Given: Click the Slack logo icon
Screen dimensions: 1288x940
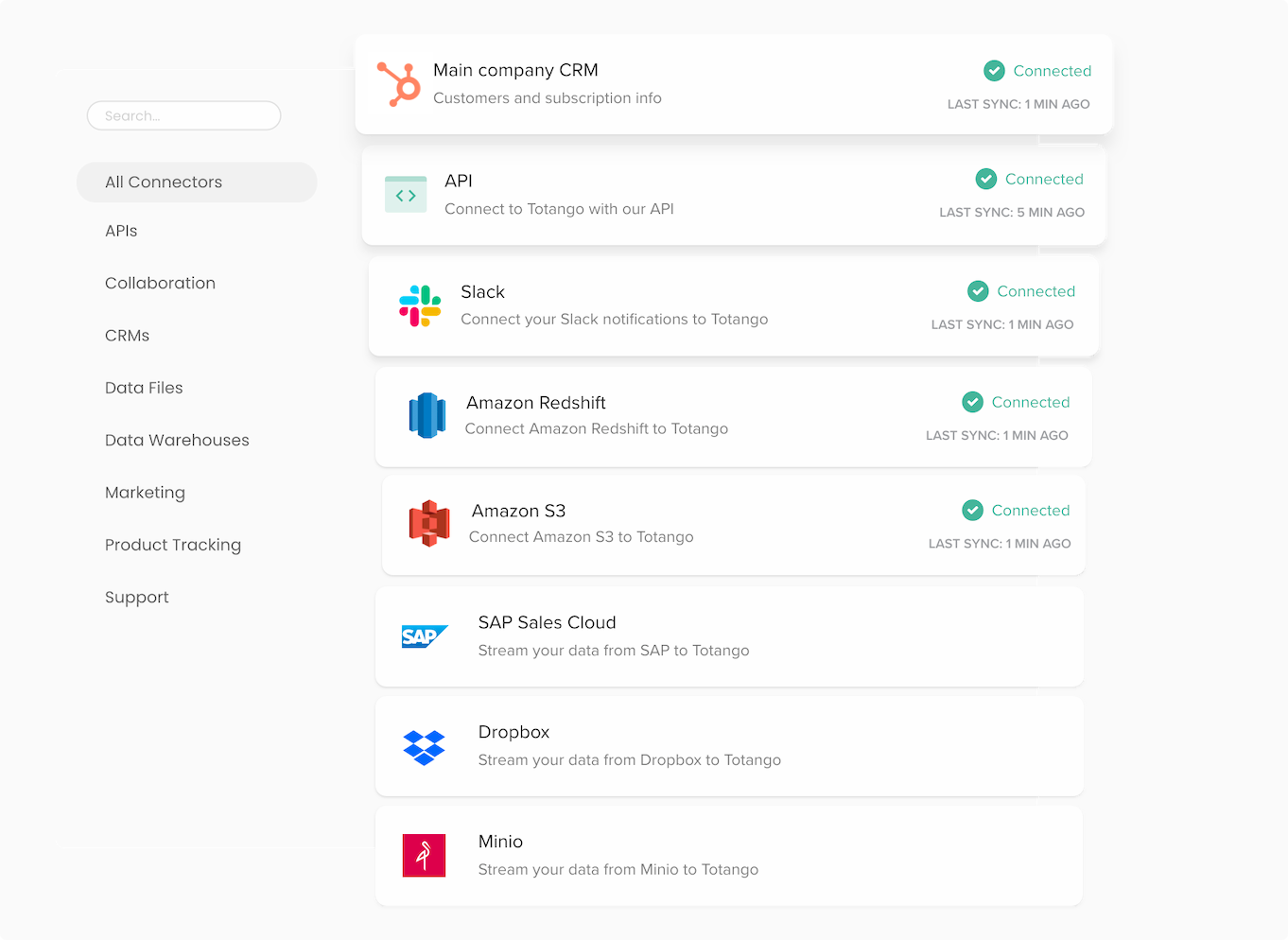Looking at the screenshot, I should point(420,306).
